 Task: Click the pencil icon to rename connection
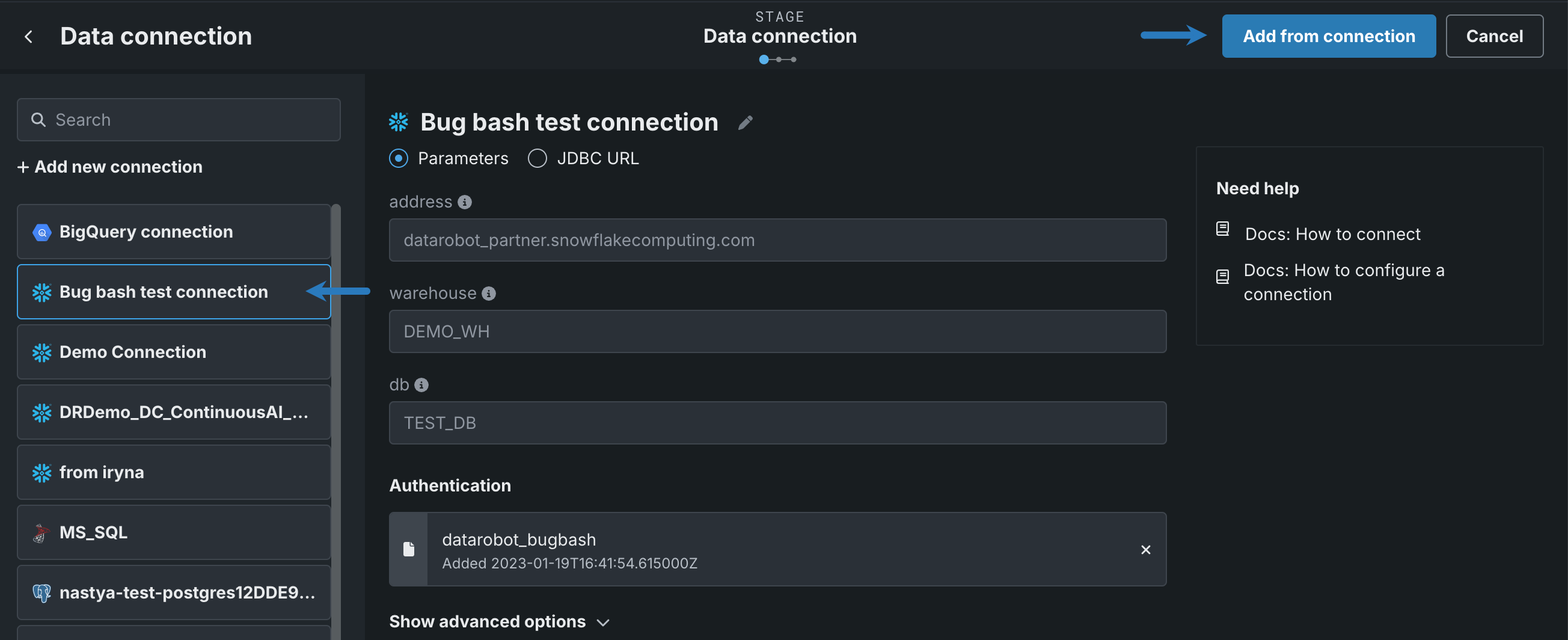click(745, 123)
